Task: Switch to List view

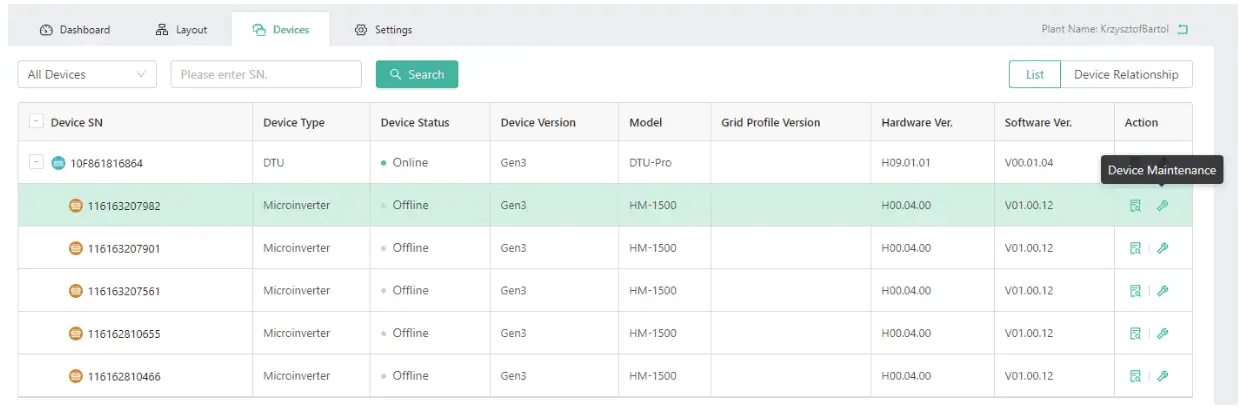Action: click(x=1035, y=74)
